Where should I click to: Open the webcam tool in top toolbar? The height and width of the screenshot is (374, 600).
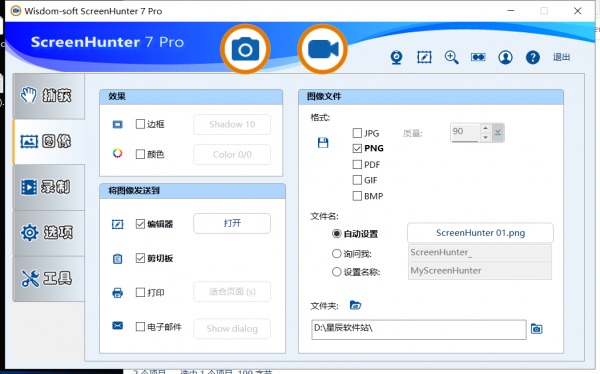[x=396, y=57]
